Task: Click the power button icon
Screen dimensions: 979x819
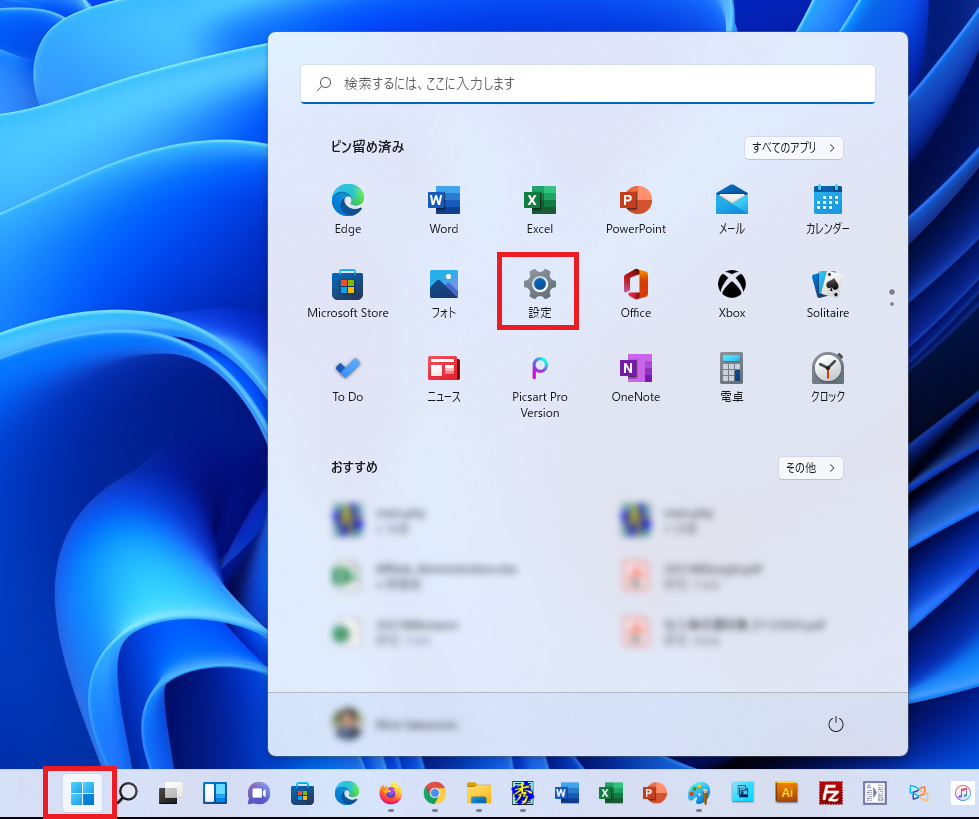Action: click(x=835, y=724)
